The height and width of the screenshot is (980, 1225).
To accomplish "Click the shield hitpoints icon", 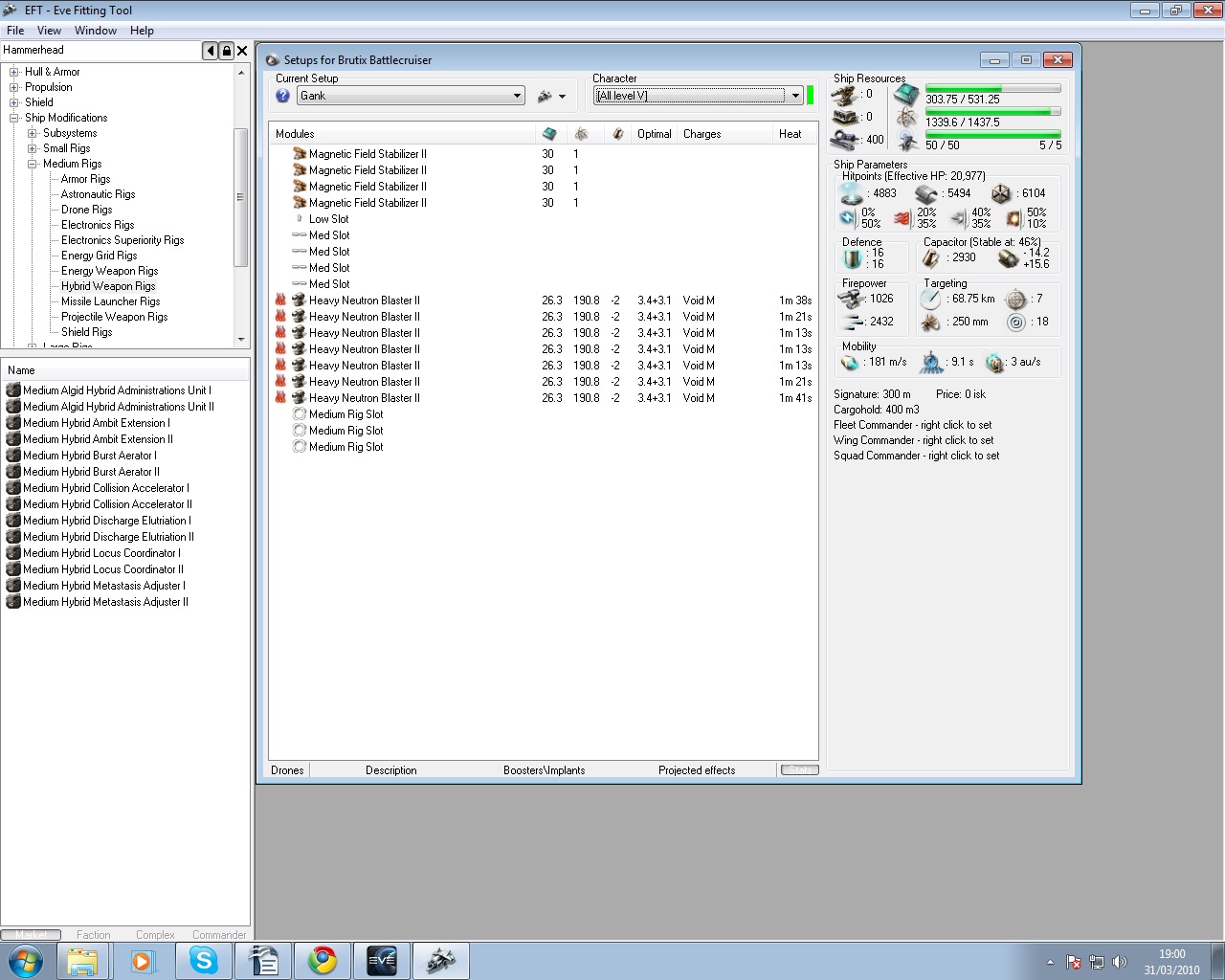I will (x=851, y=193).
